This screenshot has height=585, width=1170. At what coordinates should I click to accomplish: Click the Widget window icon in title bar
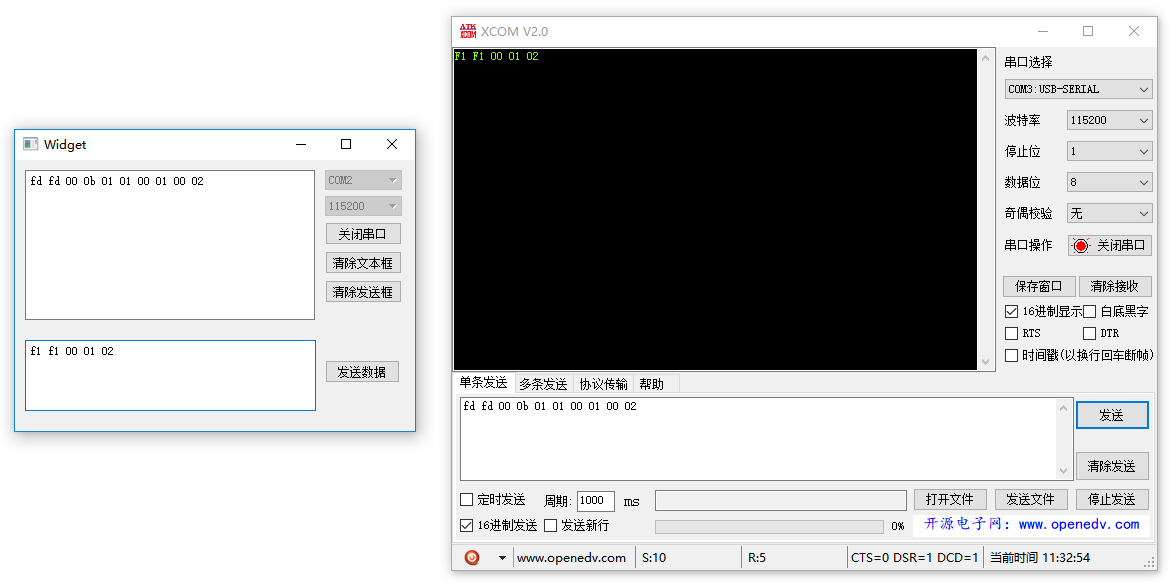click(x=29, y=144)
